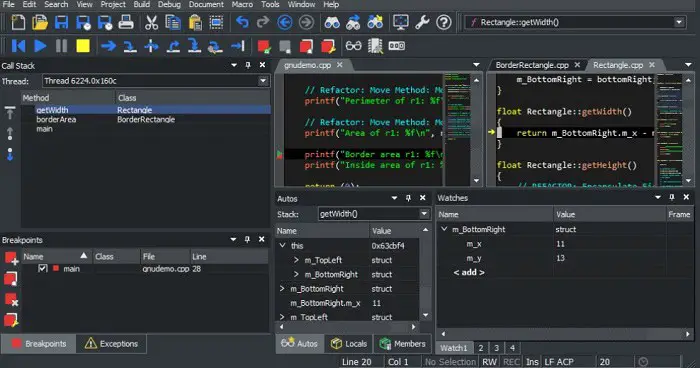Viewport: 700px width, 368px height.
Task: Click the Line 20 status bar field
Action: pyautogui.click(x=357, y=361)
